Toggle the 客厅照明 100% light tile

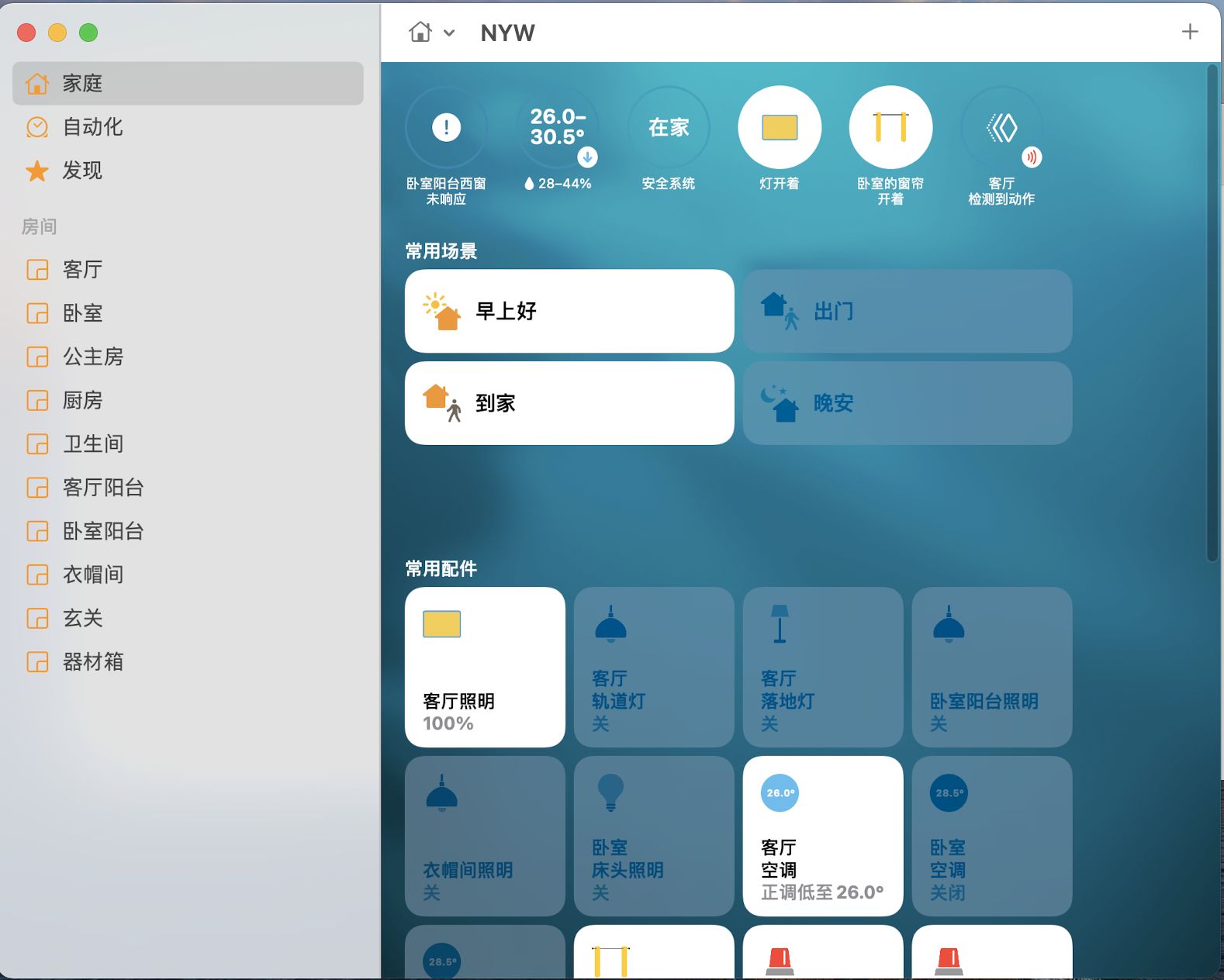pyautogui.click(x=485, y=667)
